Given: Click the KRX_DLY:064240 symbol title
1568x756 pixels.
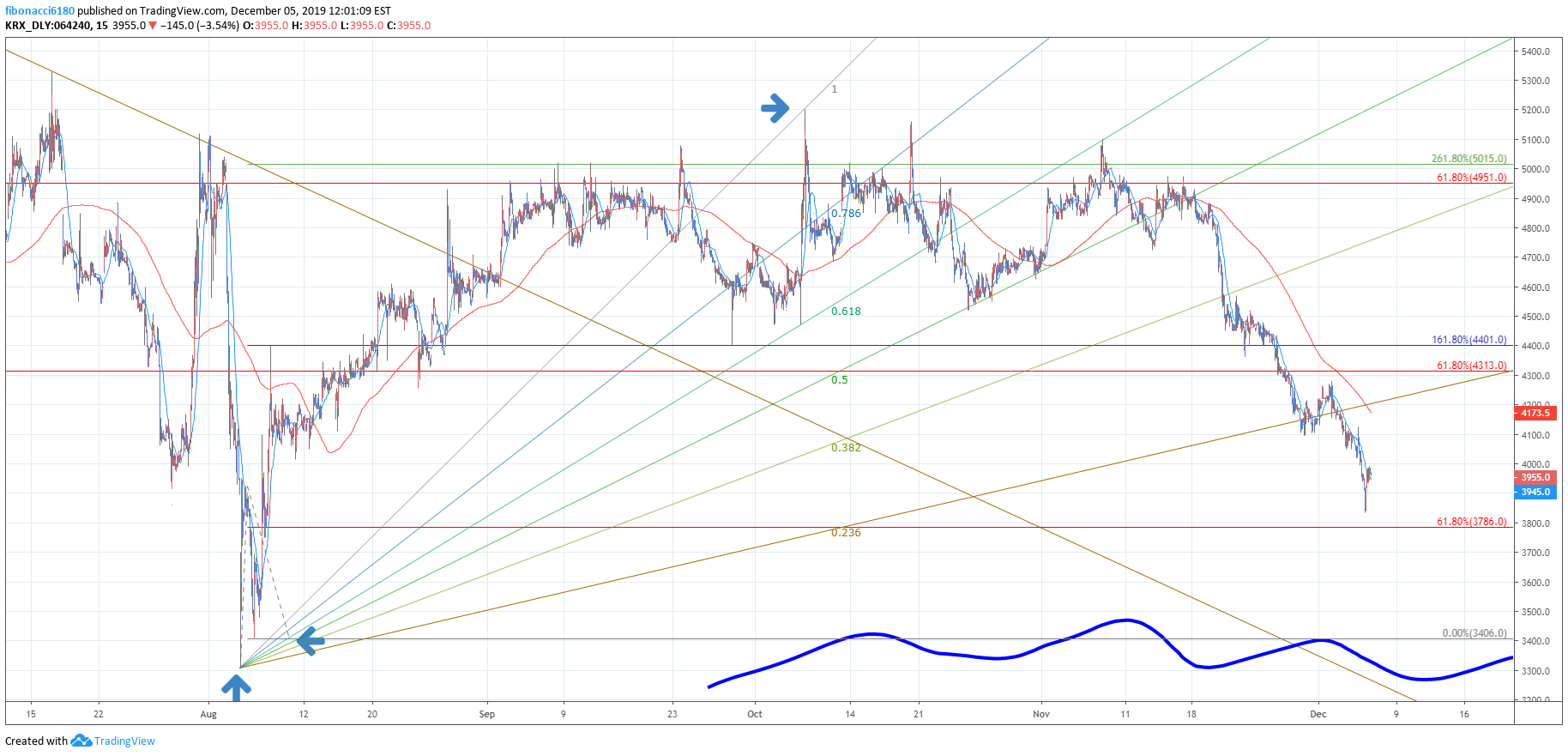Looking at the screenshot, I should coord(48,26).
